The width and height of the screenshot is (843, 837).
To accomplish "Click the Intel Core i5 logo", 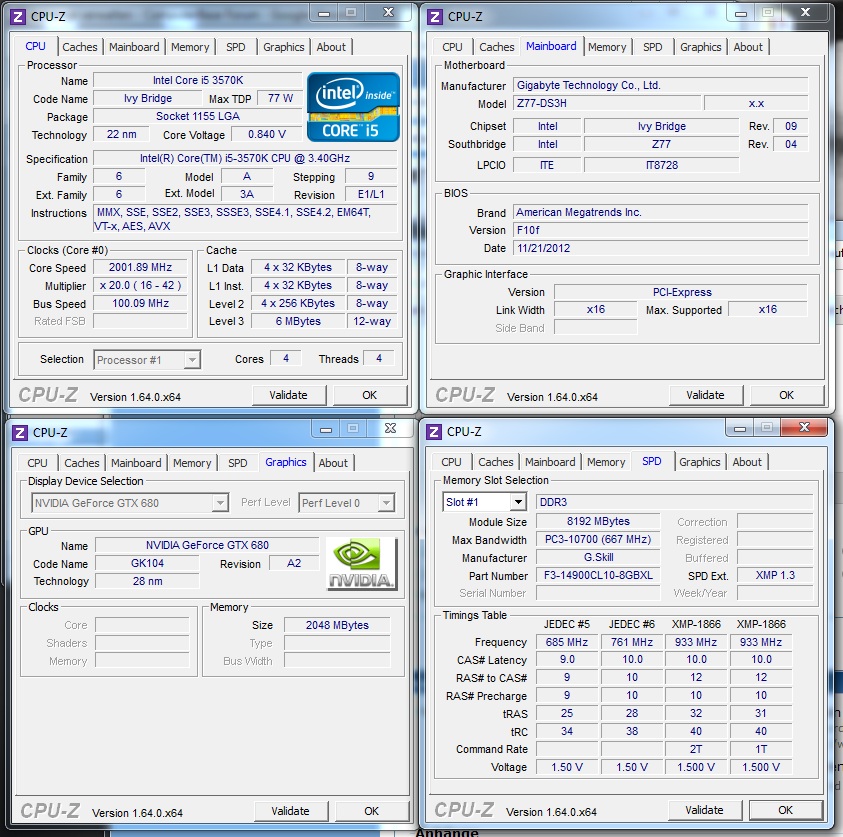I will tap(353, 108).
